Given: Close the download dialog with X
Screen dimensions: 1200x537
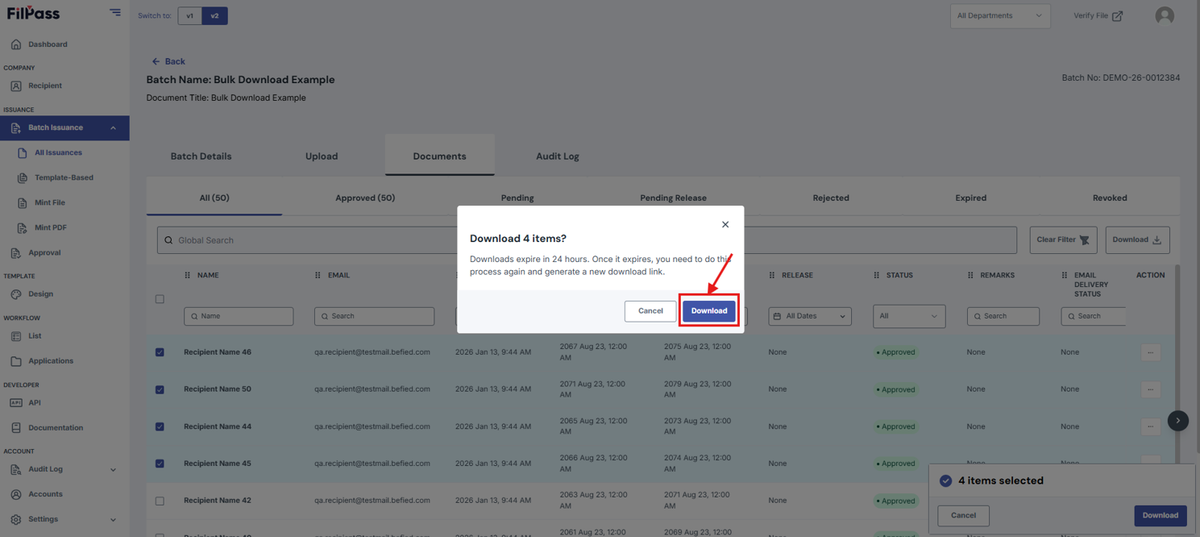Looking at the screenshot, I should pyautogui.click(x=725, y=225).
